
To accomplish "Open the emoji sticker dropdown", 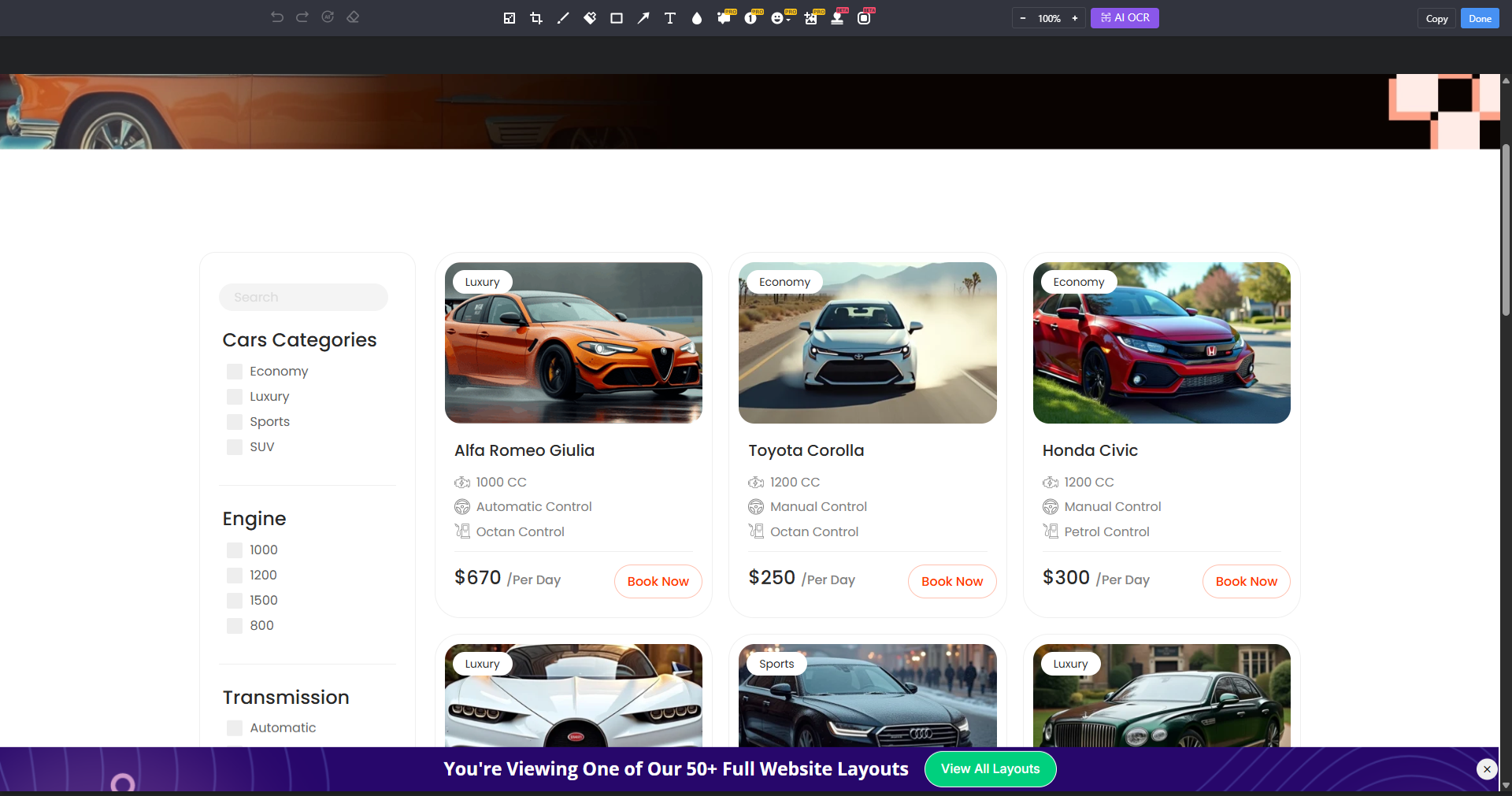I will pos(780,18).
